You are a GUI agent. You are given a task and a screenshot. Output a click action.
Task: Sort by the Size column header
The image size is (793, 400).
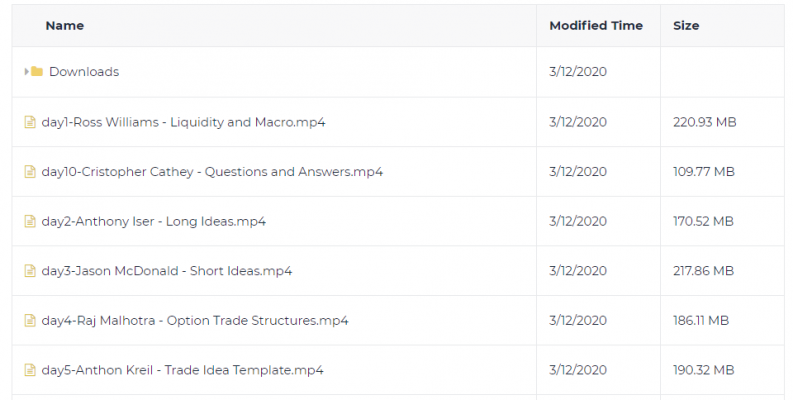686,26
